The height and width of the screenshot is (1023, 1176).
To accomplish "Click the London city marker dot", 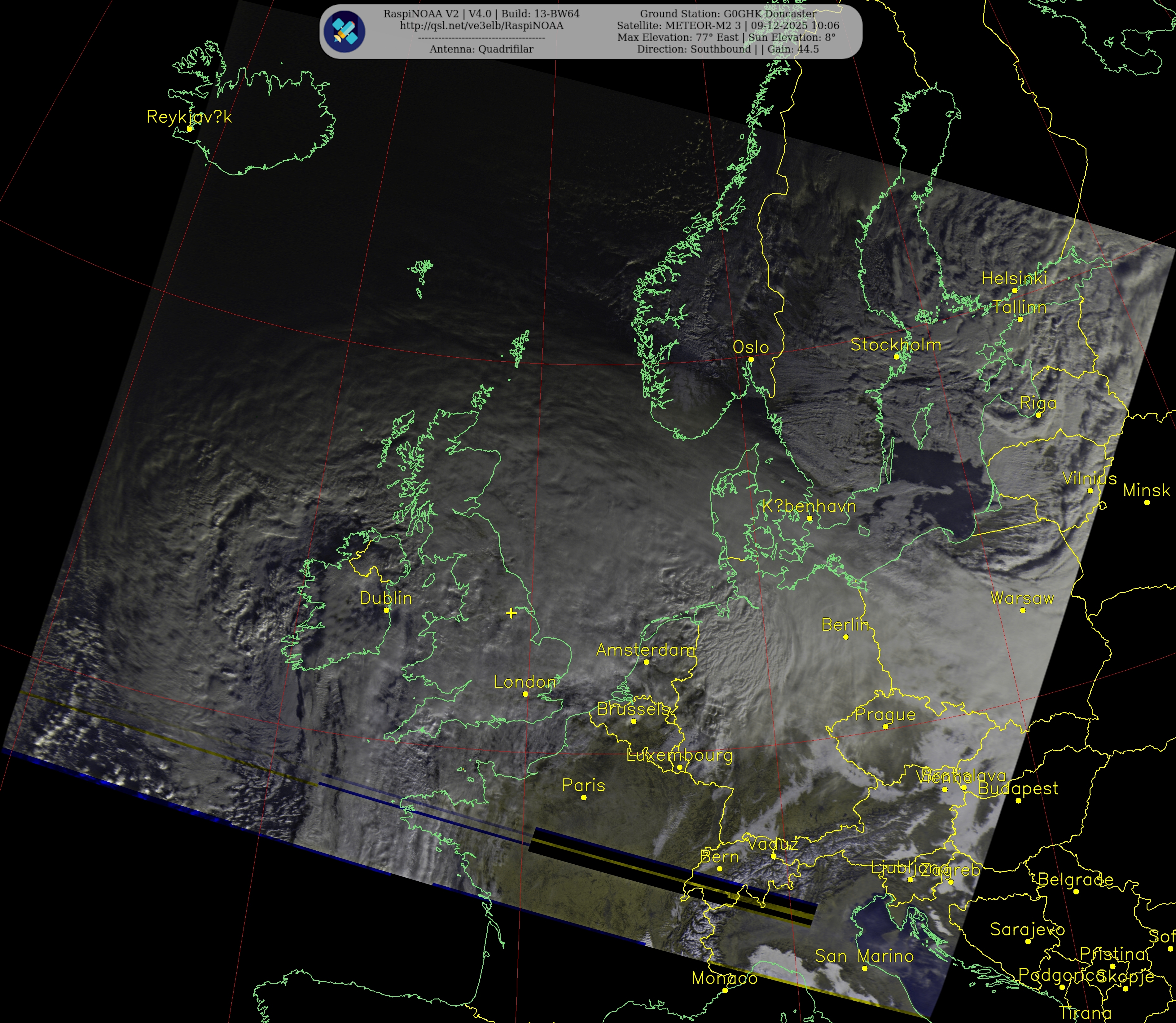I will [525, 694].
